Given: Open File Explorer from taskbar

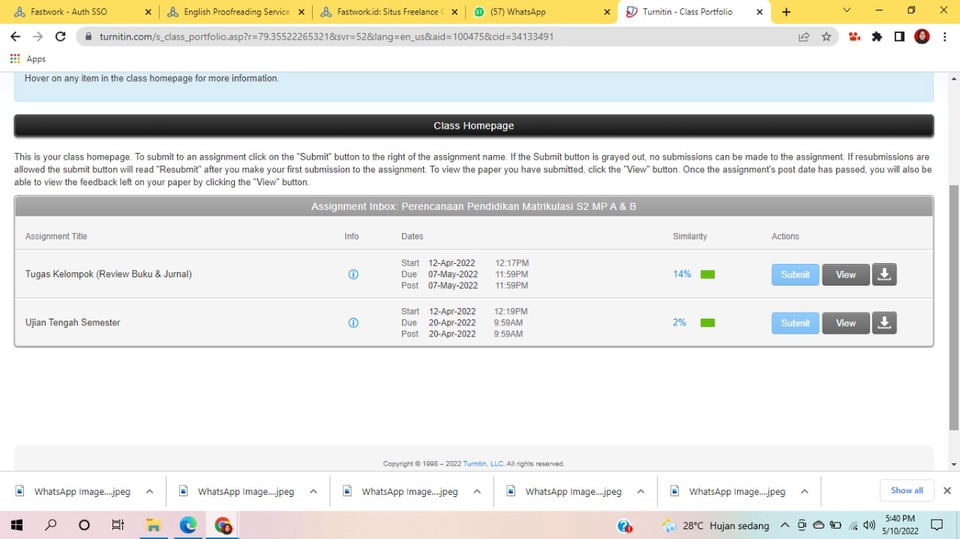Looking at the screenshot, I should tap(153, 525).
